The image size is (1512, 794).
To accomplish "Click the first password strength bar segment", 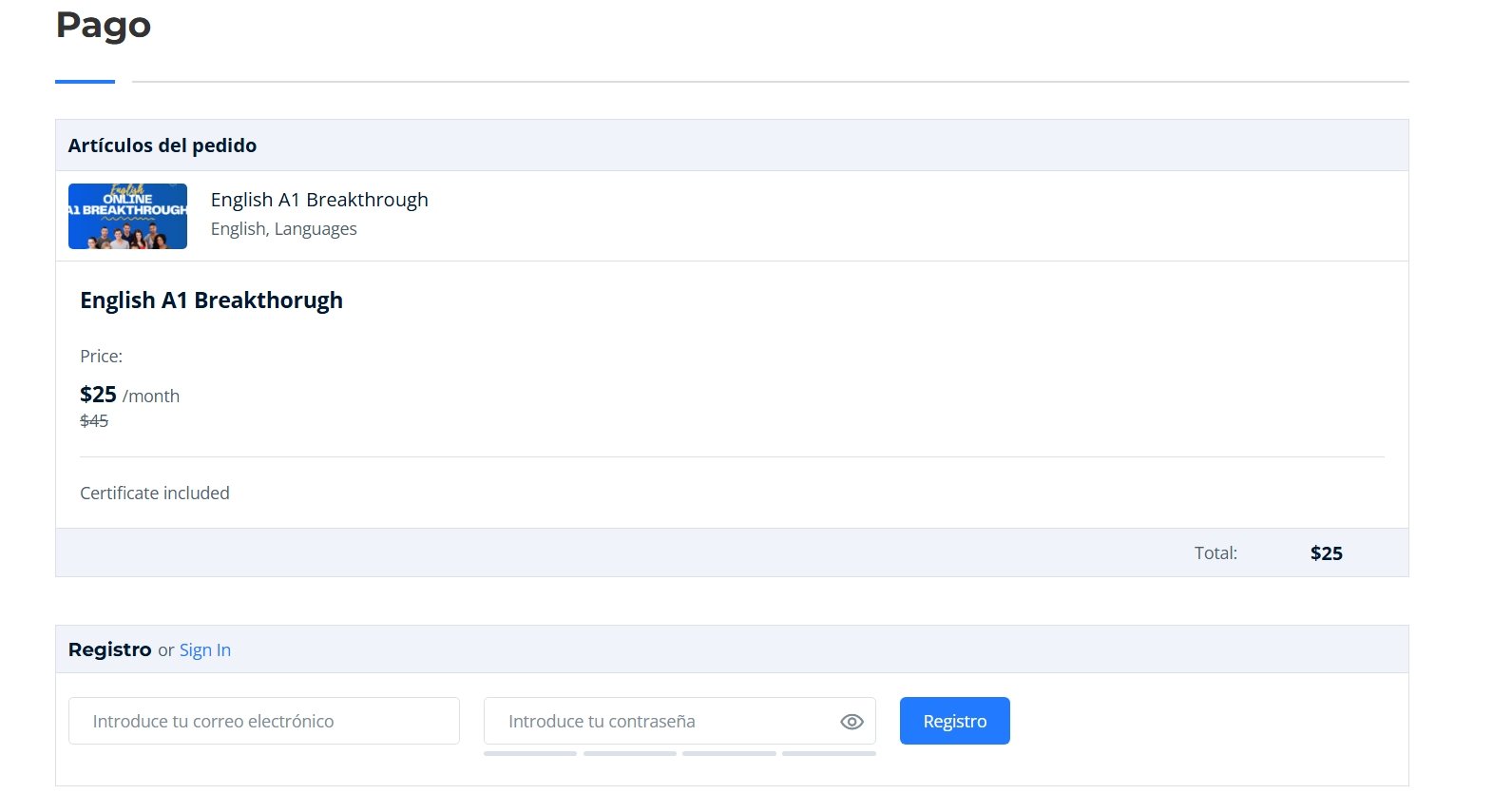I will [x=530, y=753].
